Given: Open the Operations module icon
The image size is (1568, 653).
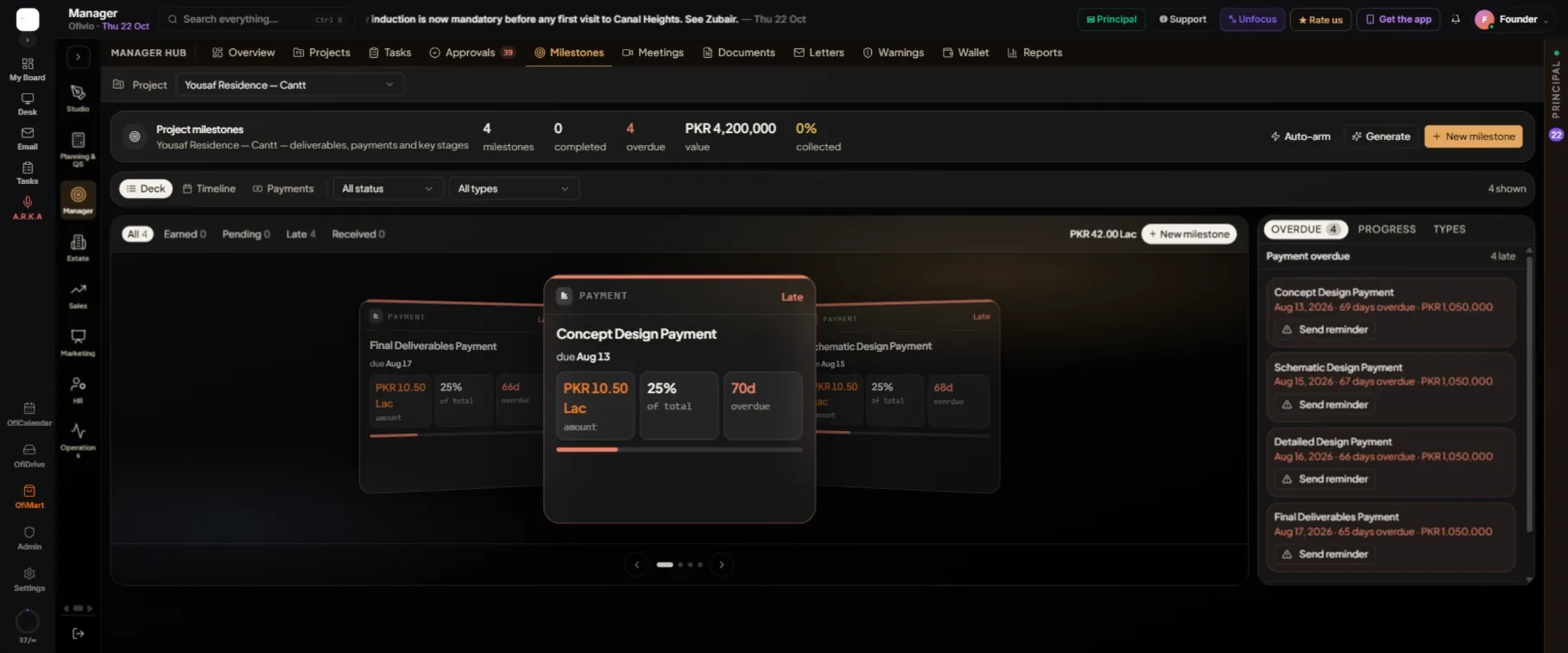Looking at the screenshot, I should pyautogui.click(x=78, y=440).
